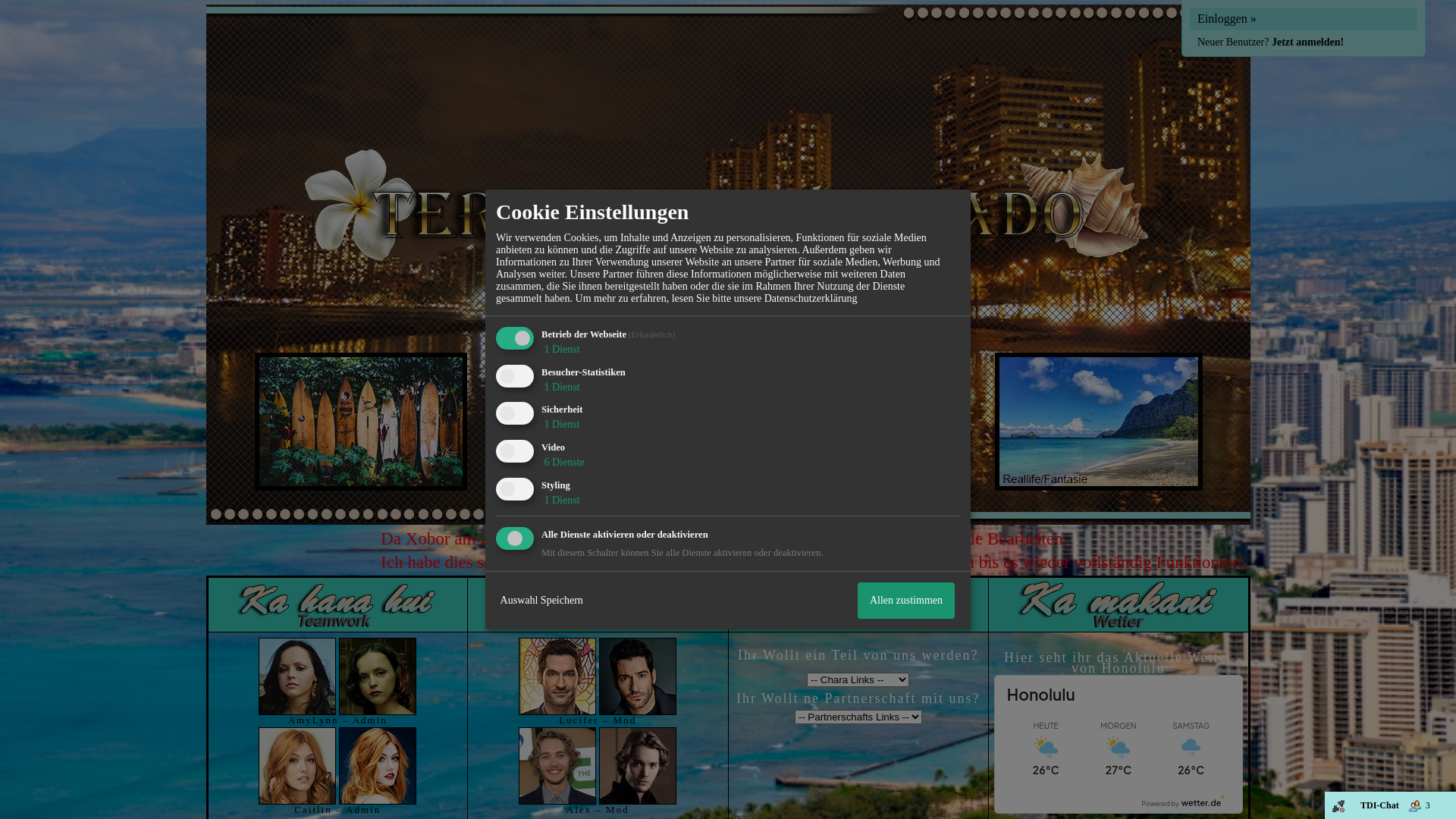
Task: Click the Lucifer – Mod caption
Action: click(598, 720)
